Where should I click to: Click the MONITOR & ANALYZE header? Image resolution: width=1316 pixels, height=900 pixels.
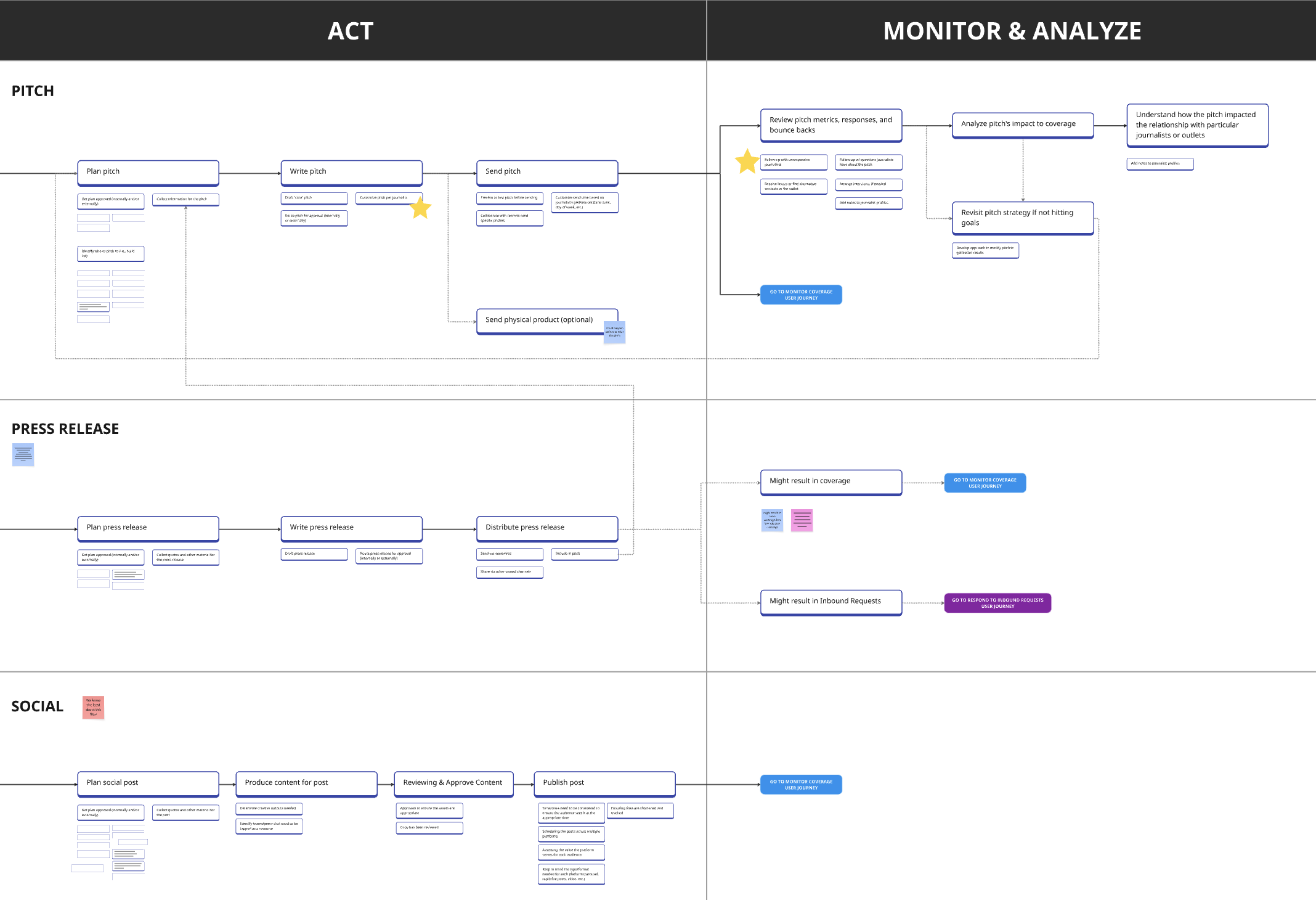[x=1011, y=31]
